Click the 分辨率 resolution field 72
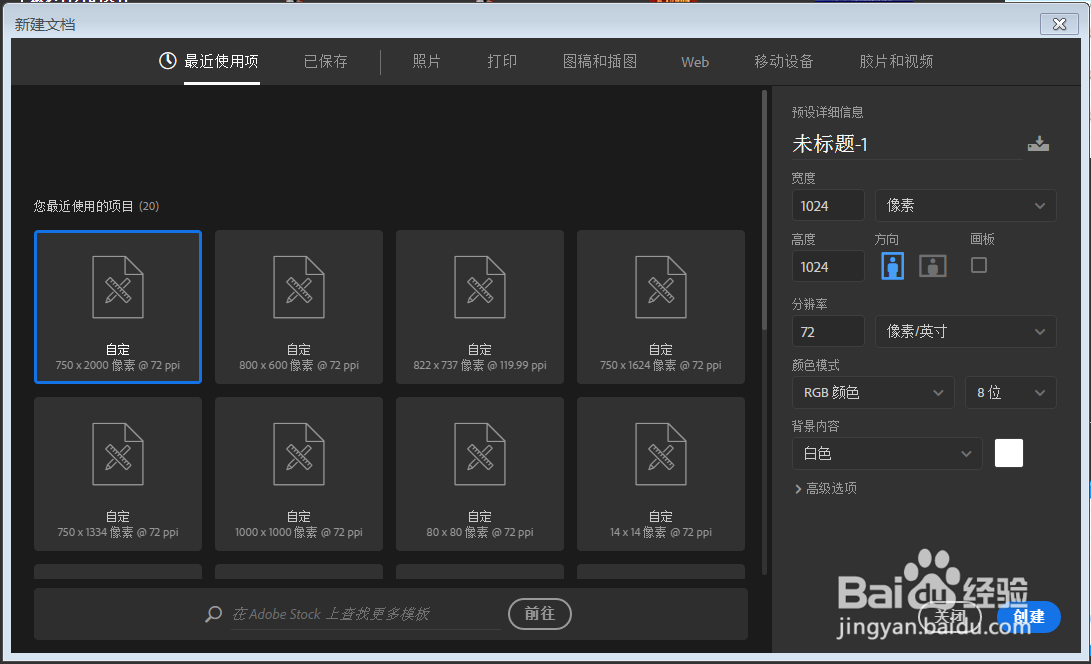This screenshot has width=1091, height=664. coord(828,331)
